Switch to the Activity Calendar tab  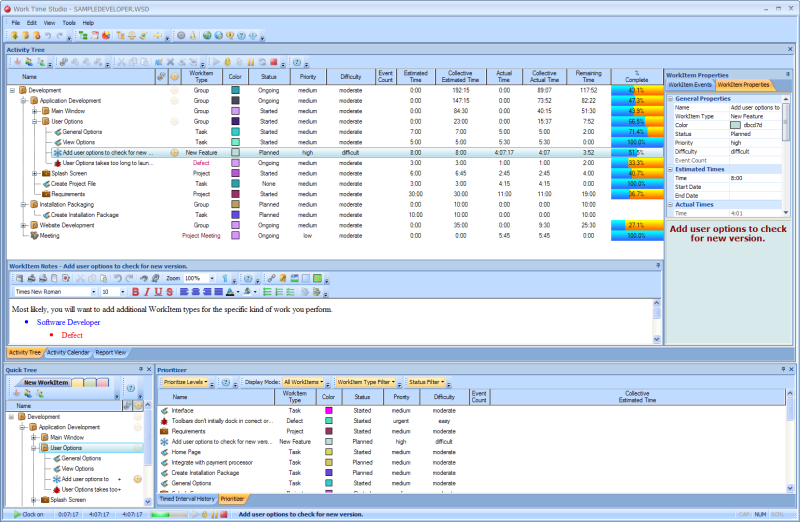68,352
